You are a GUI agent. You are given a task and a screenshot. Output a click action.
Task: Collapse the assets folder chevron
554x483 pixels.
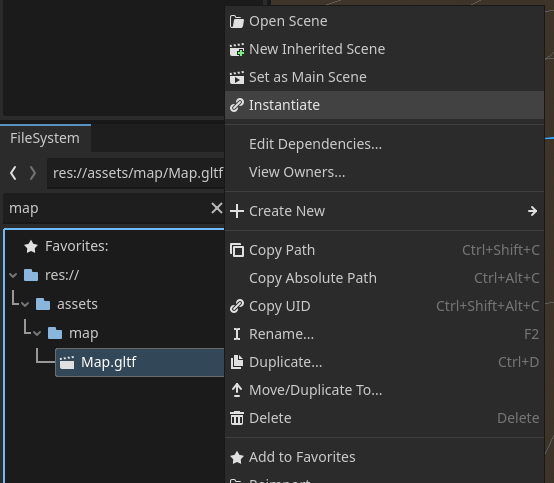25,304
